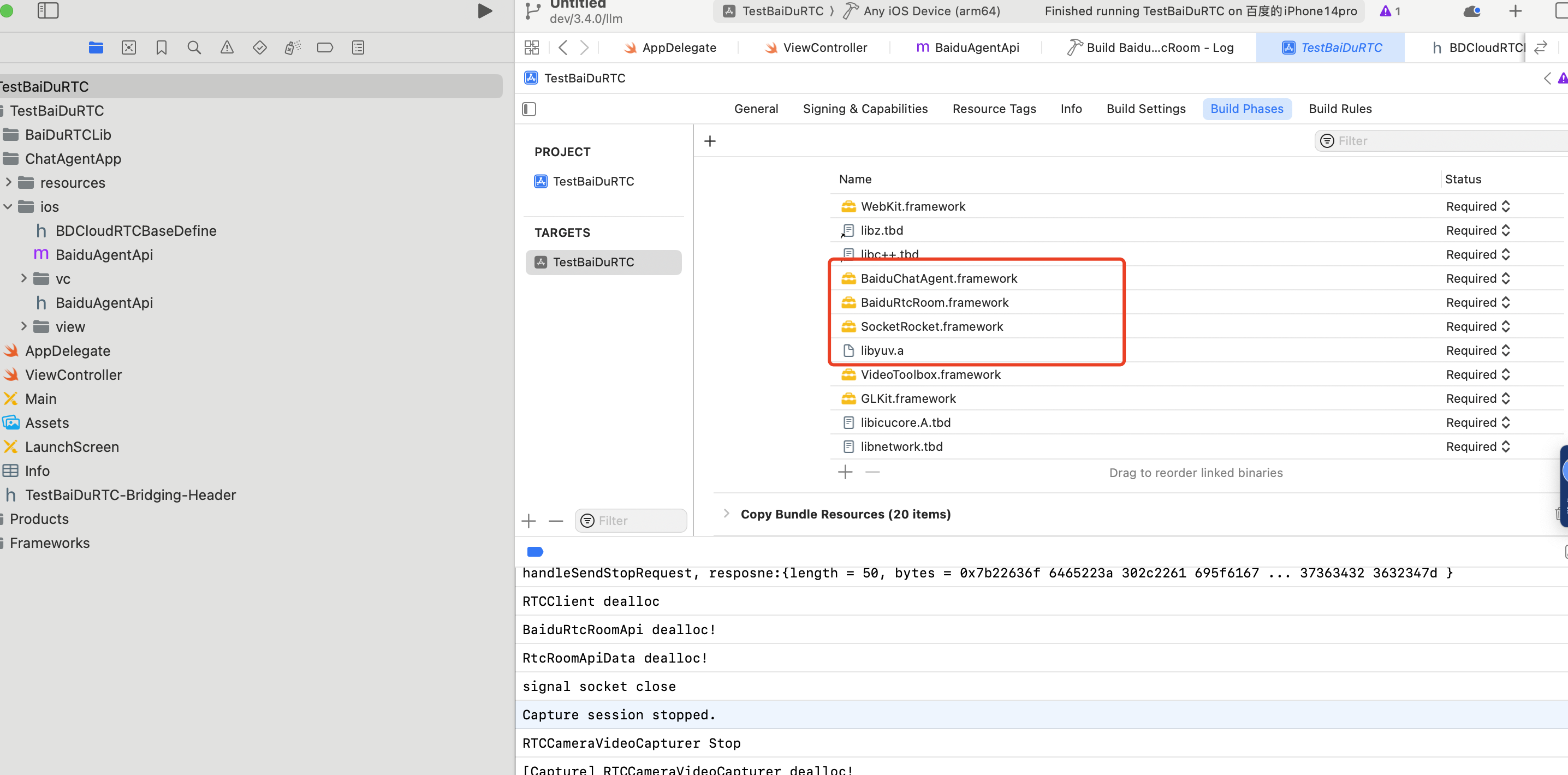Go back with the editor back arrow

563,47
